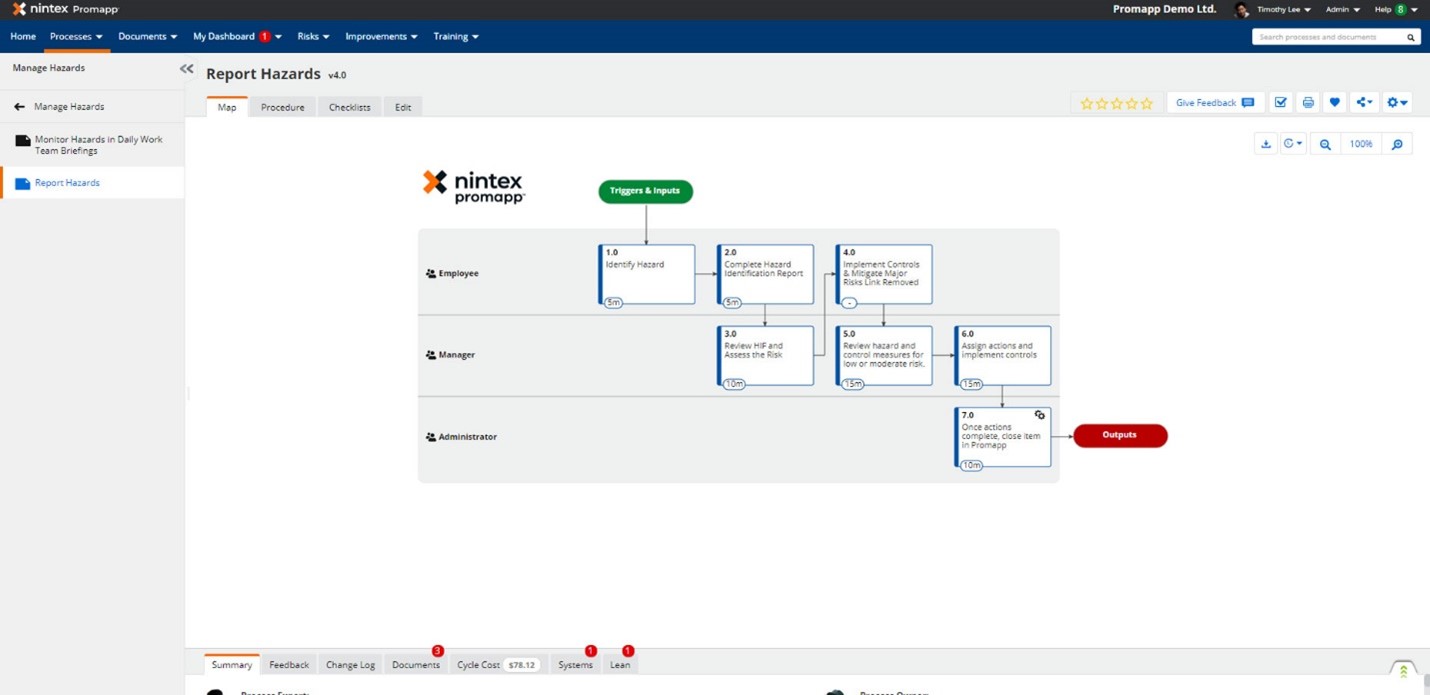This screenshot has width=1430, height=695.
Task: Click the checkbox acknowledgement icon in toolbar
Action: point(1280,103)
